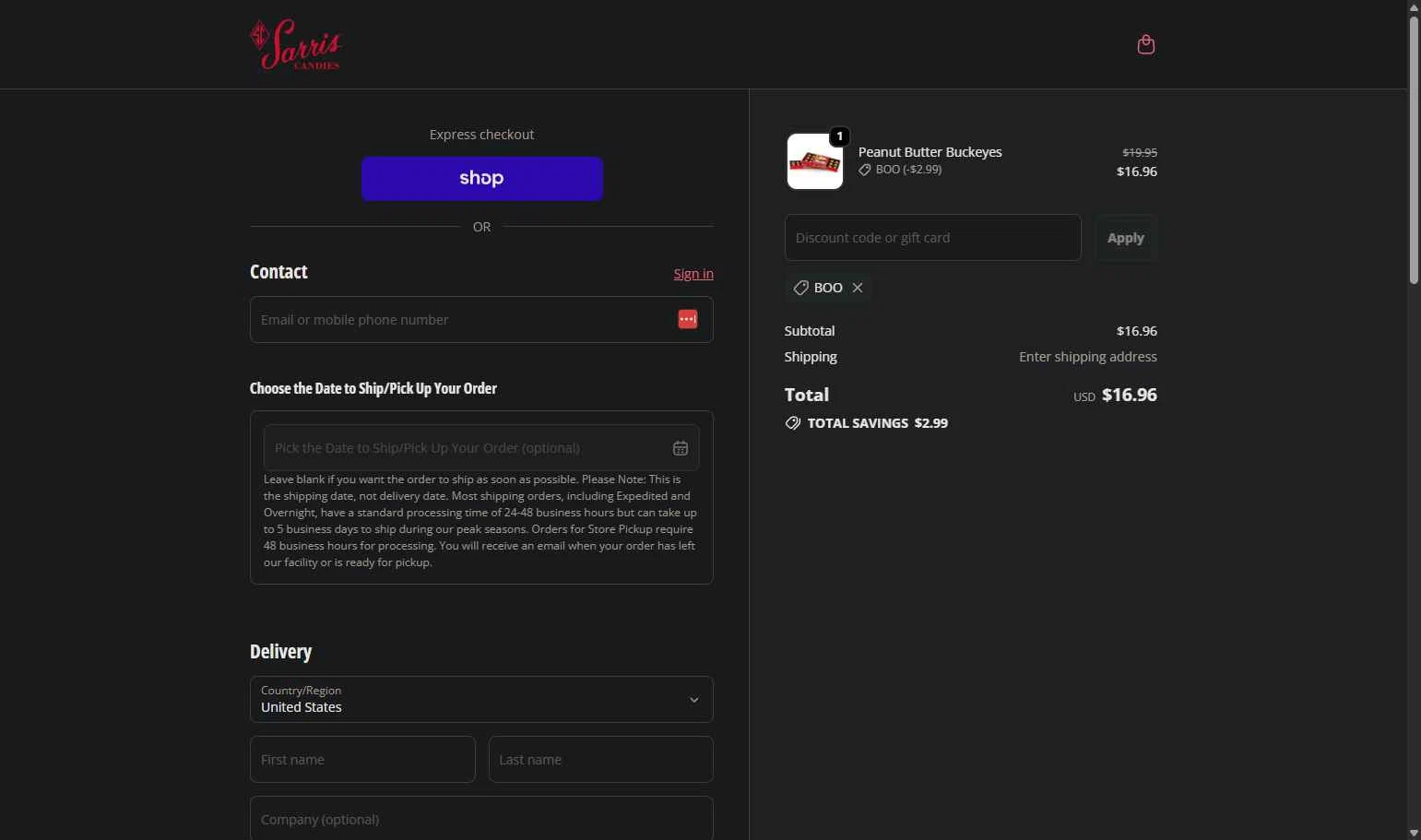1421x840 pixels.
Task: Open the shopping bag cart icon
Action: click(1146, 44)
